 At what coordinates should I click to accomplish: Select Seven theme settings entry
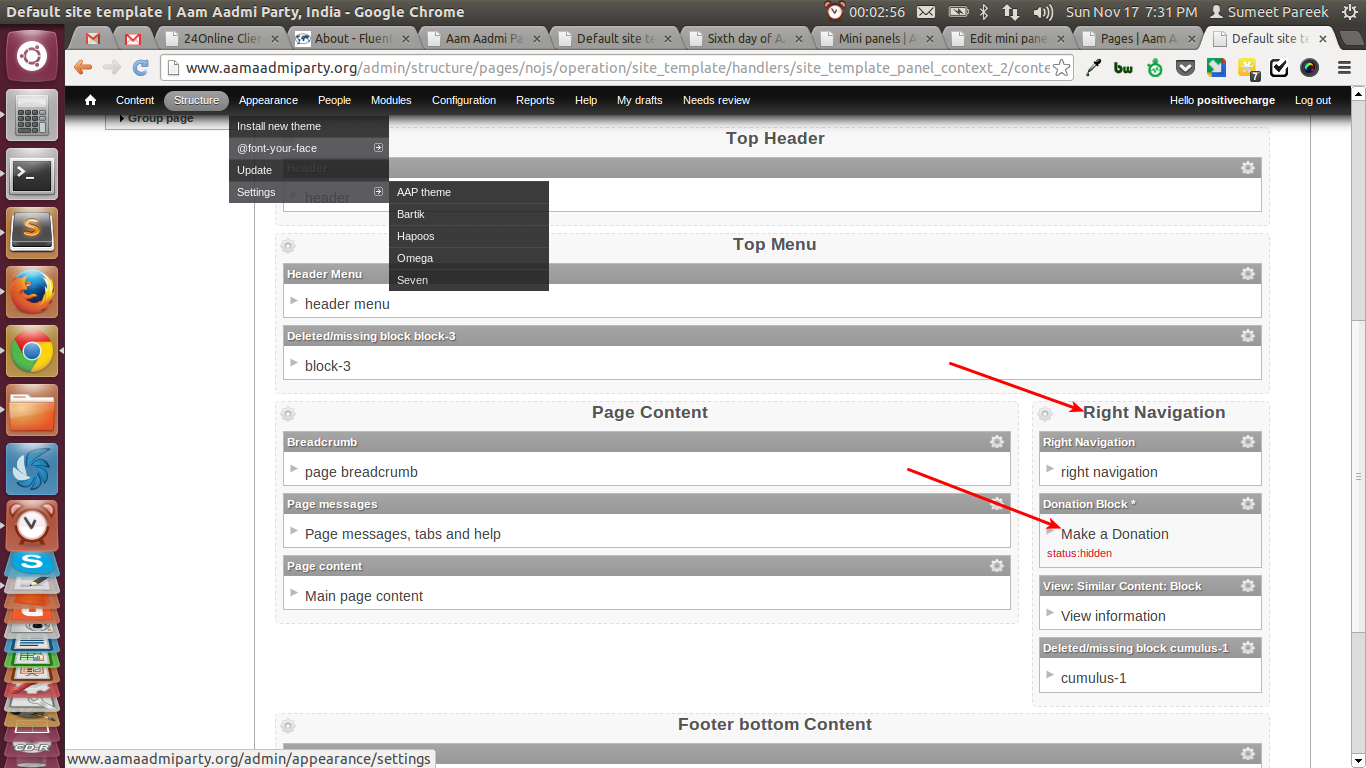[469, 280]
